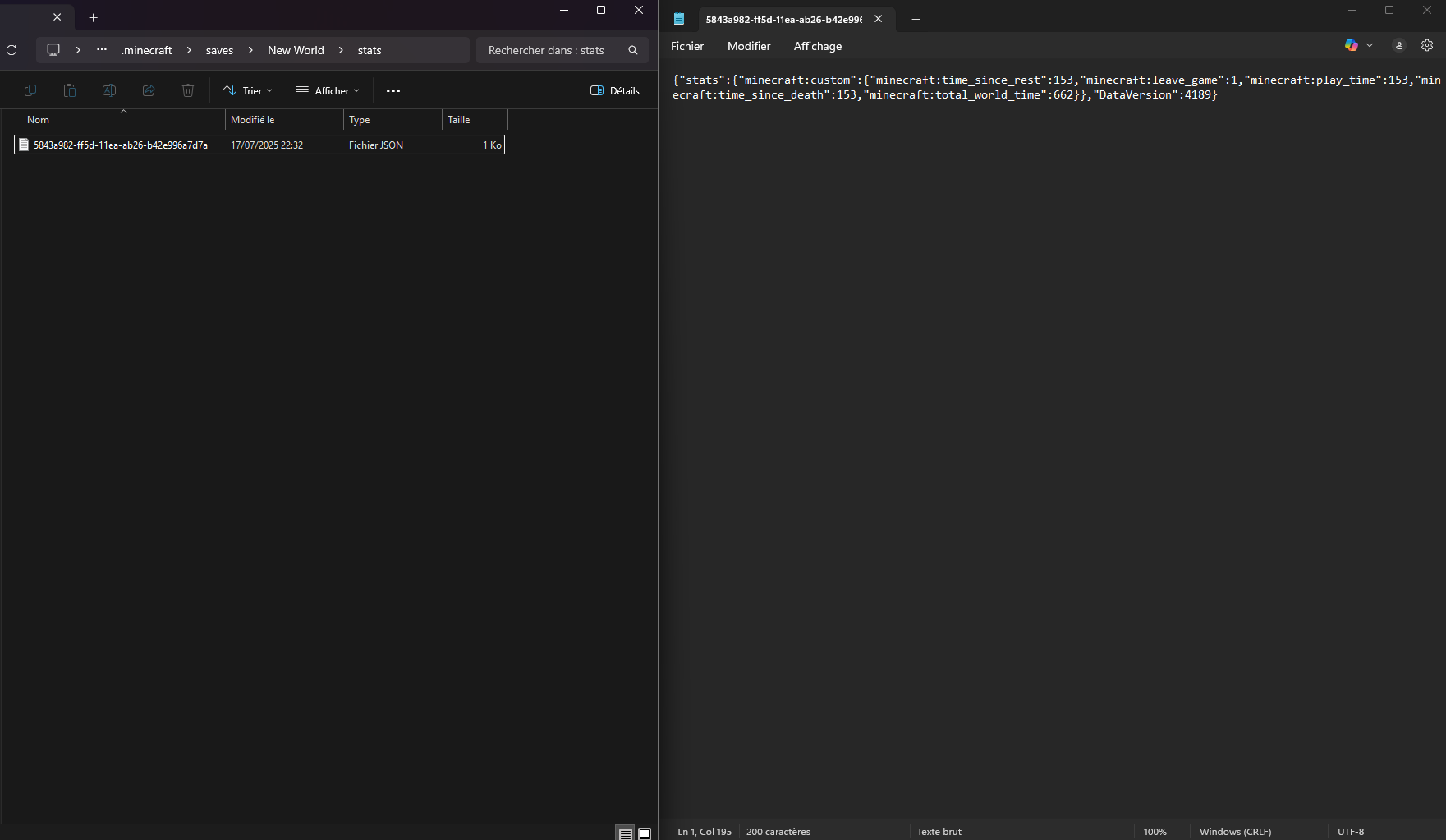
Task: Maximize the File Explorer window
Action: pyautogui.click(x=601, y=10)
